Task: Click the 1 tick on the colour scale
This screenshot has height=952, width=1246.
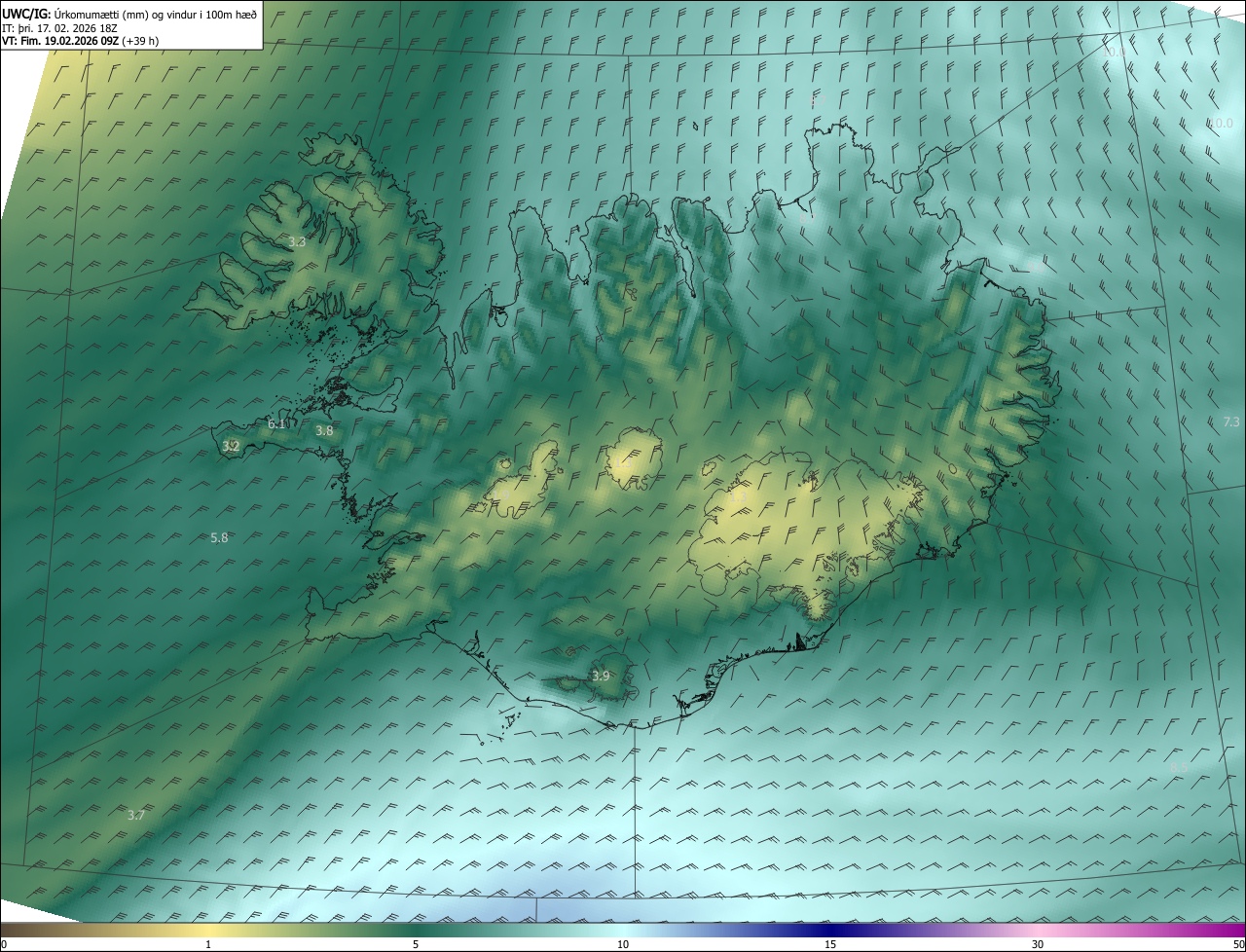Action: point(208,944)
